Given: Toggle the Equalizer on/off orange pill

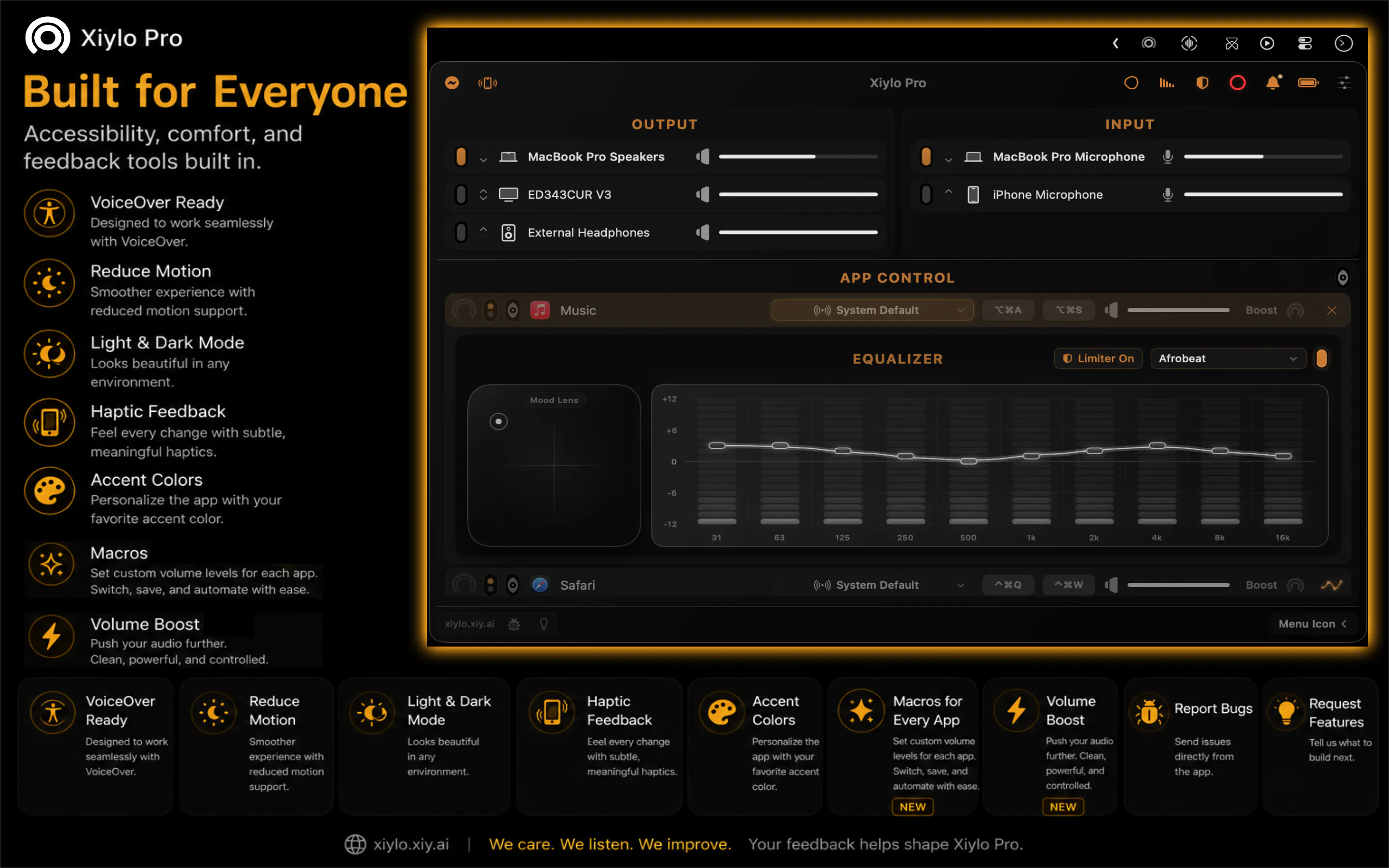Looking at the screenshot, I should [1321, 359].
